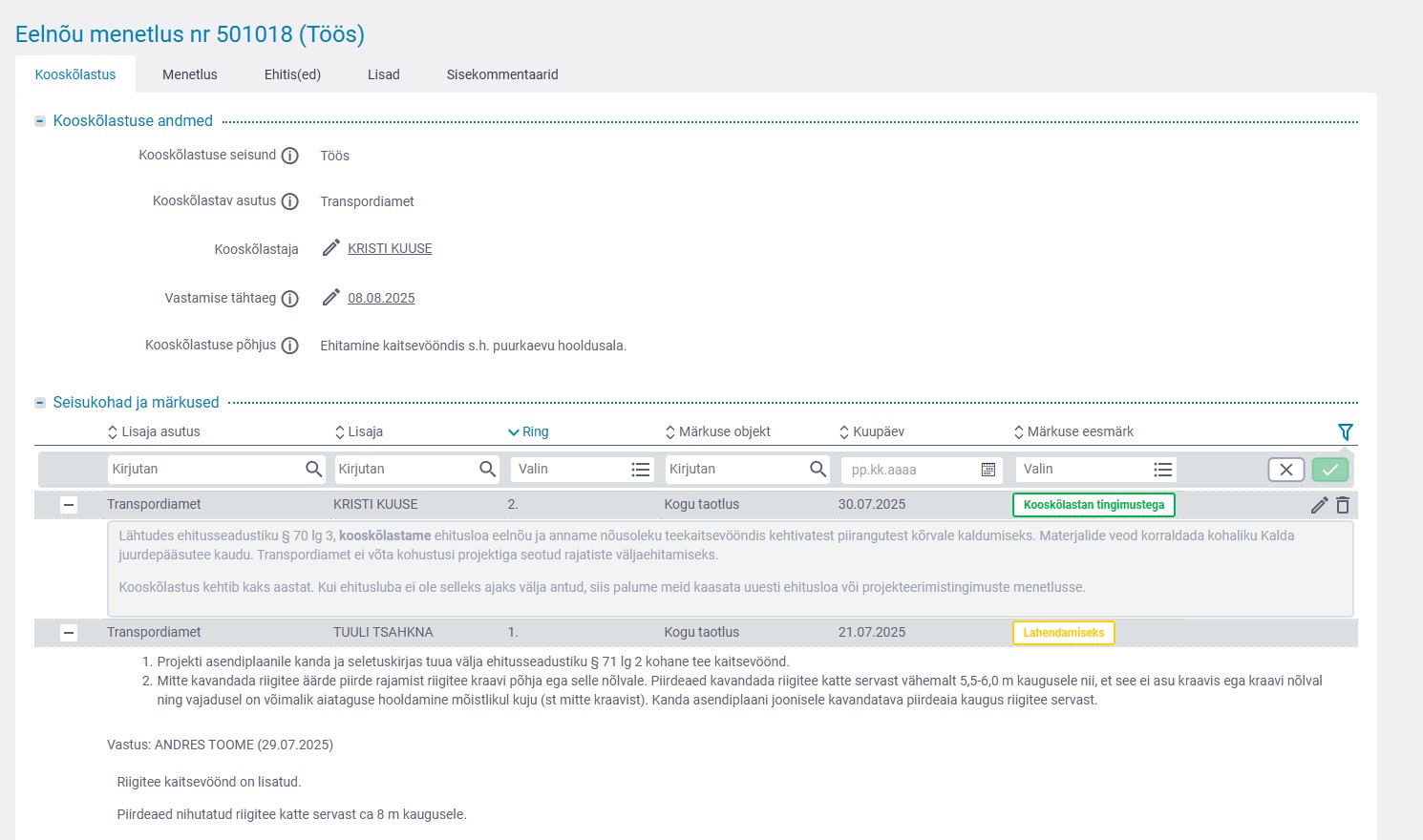
Task: Select TUULI TSAHKNA cell
Action: point(383,632)
